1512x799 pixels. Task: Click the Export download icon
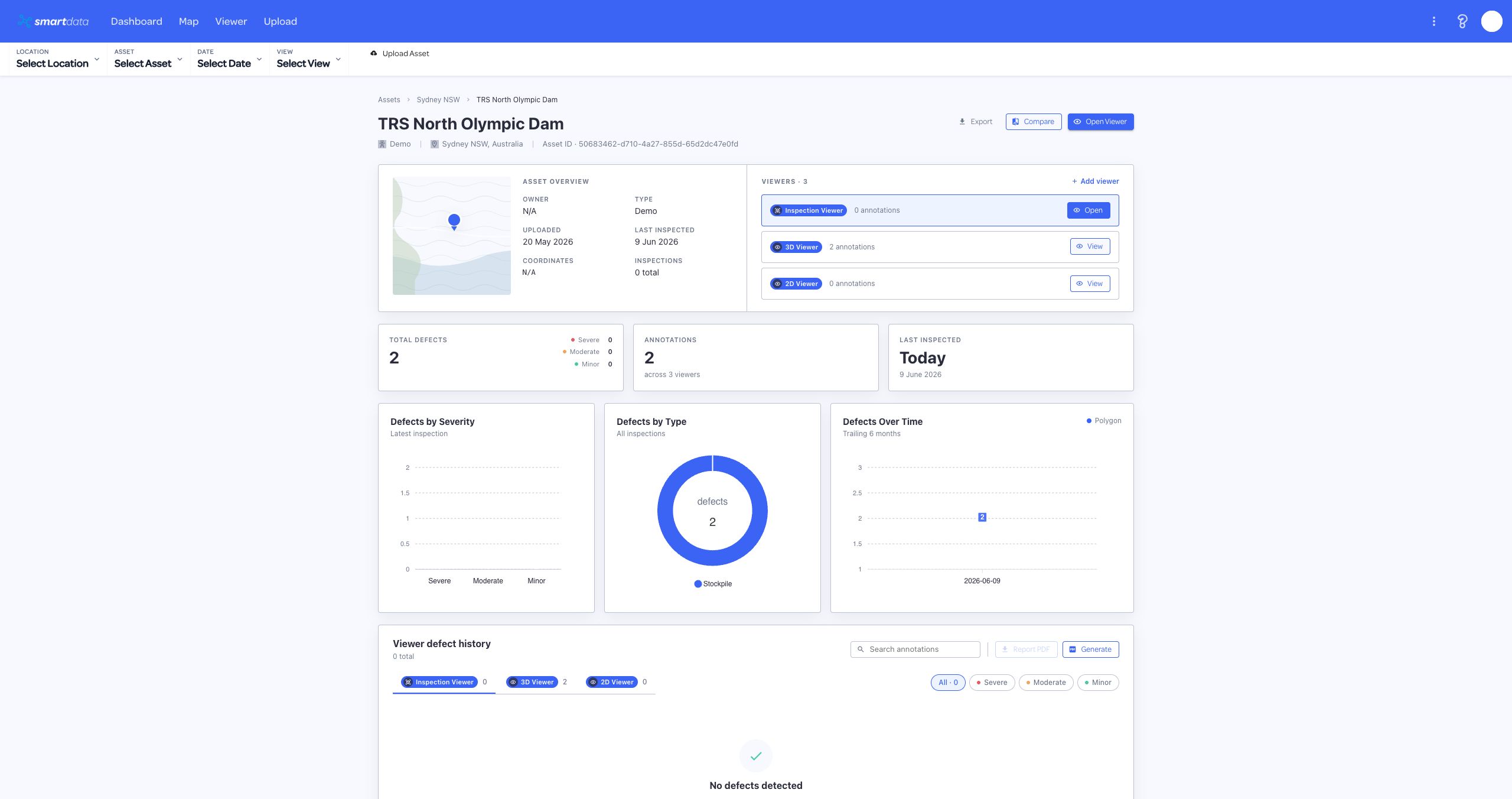962,122
